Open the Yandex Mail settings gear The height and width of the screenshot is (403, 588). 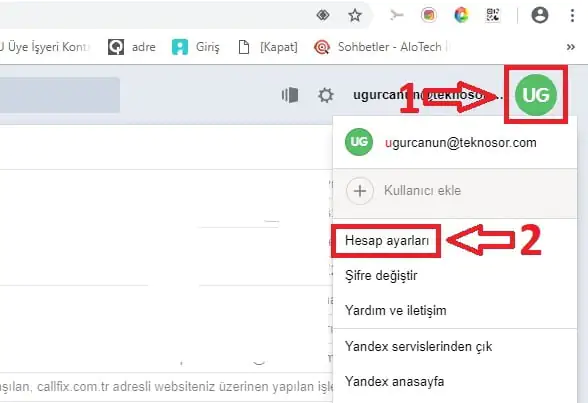coord(326,95)
